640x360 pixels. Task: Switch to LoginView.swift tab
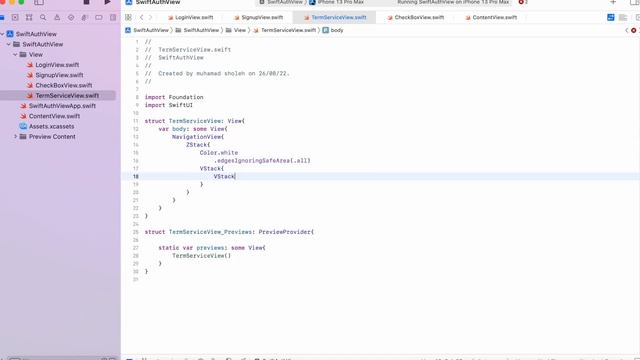pyautogui.click(x=191, y=18)
